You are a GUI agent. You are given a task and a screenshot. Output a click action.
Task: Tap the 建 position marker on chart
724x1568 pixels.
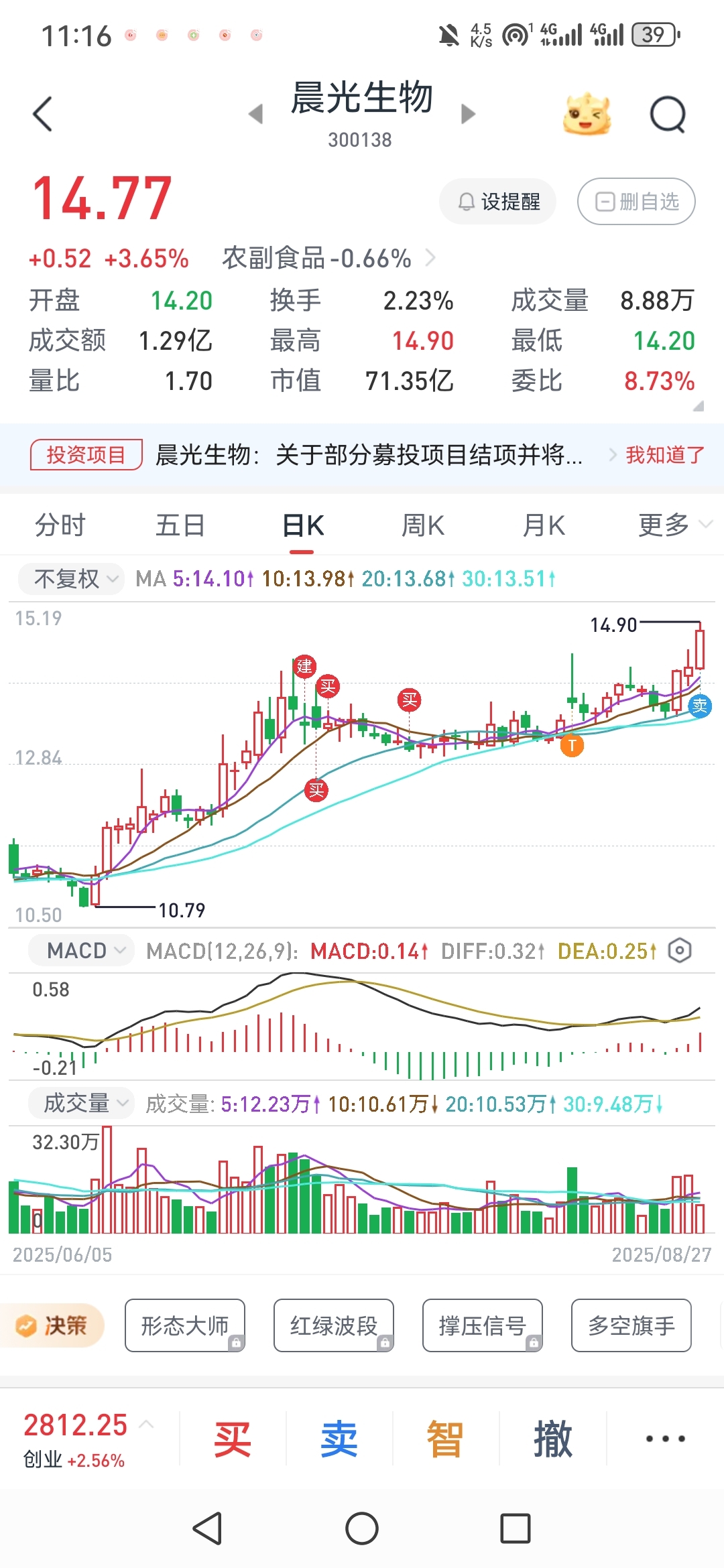point(305,666)
